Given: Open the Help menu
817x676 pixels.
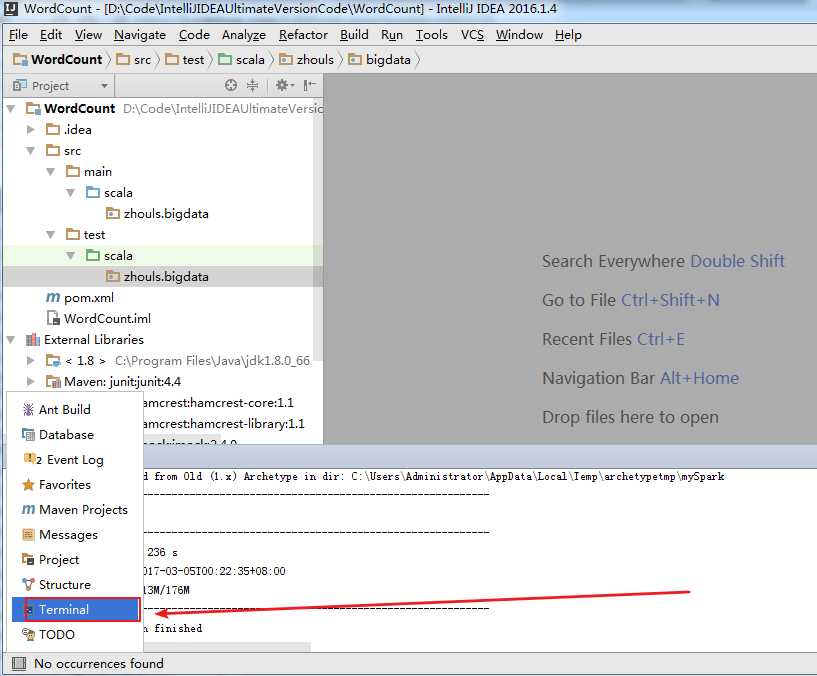Looking at the screenshot, I should [568, 35].
